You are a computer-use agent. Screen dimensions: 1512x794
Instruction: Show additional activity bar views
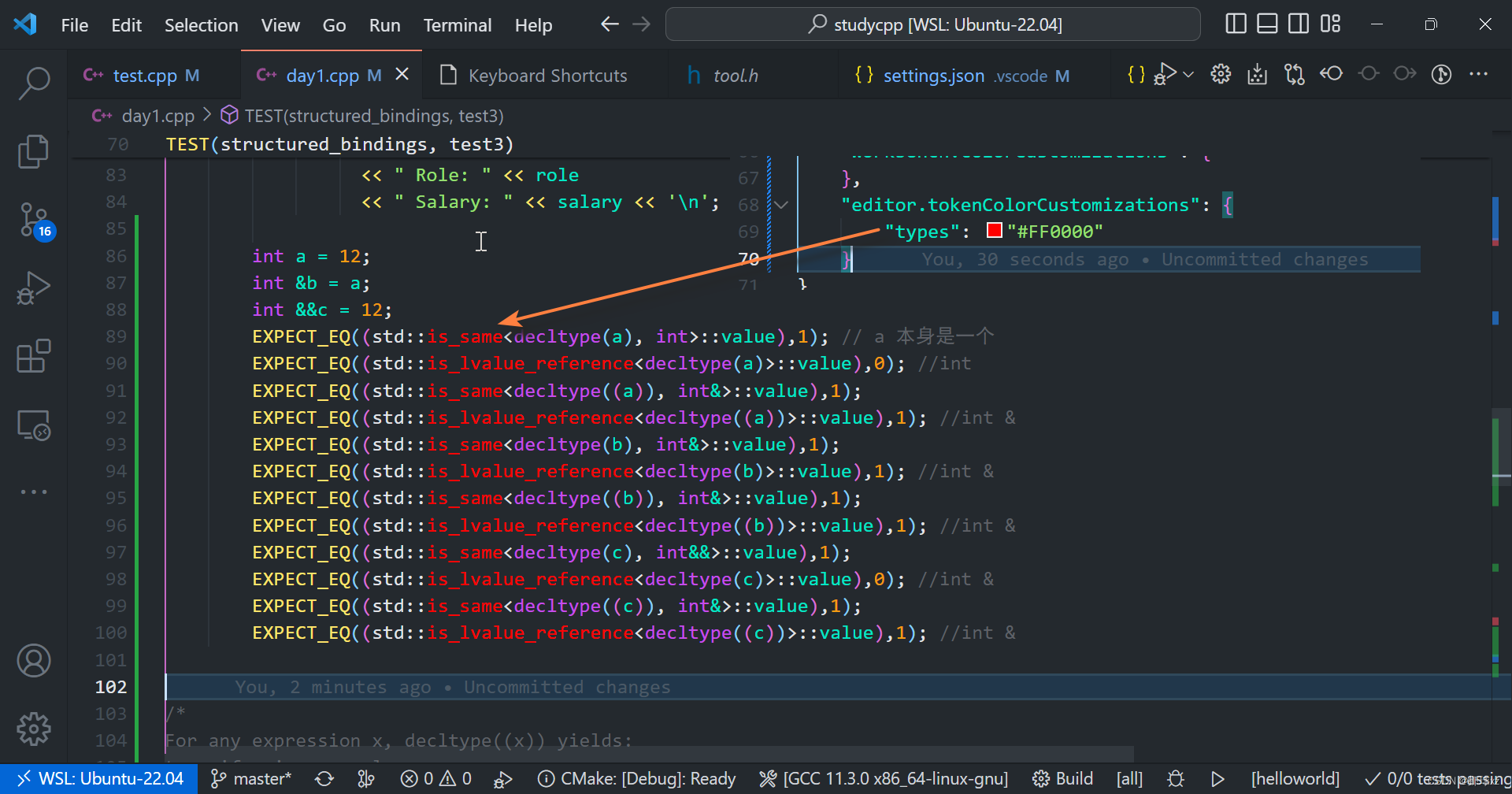click(34, 492)
